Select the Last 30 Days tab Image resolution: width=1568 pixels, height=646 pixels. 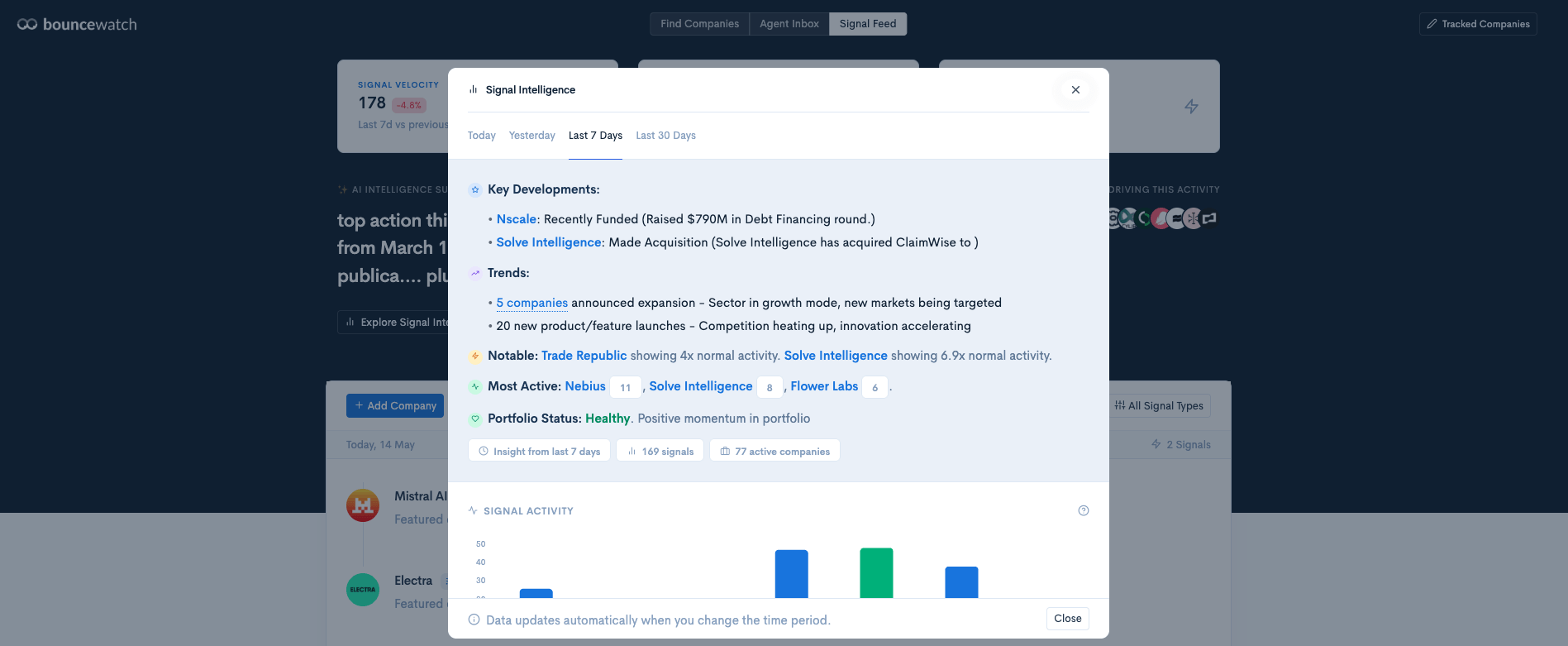(x=665, y=136)
